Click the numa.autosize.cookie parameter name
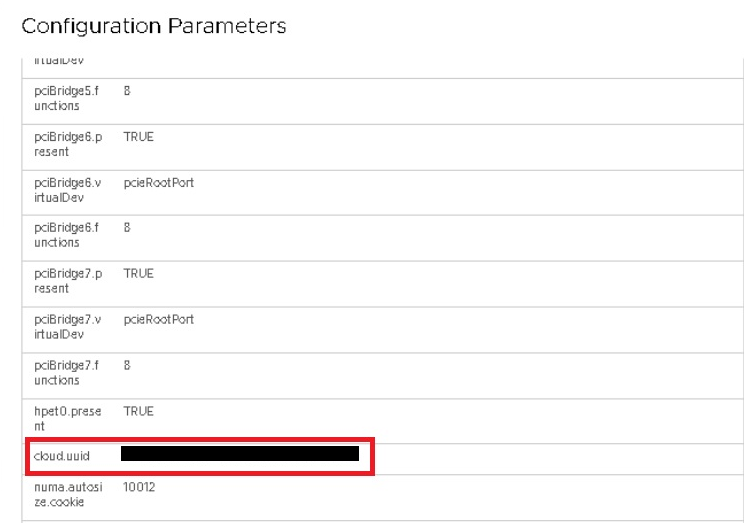 tap(67, 494)
